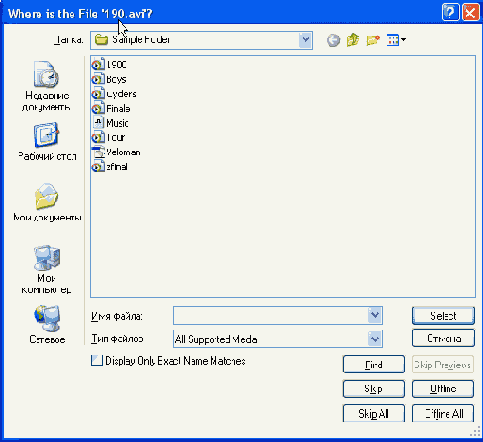Click the Find button

tap(374, 364)
